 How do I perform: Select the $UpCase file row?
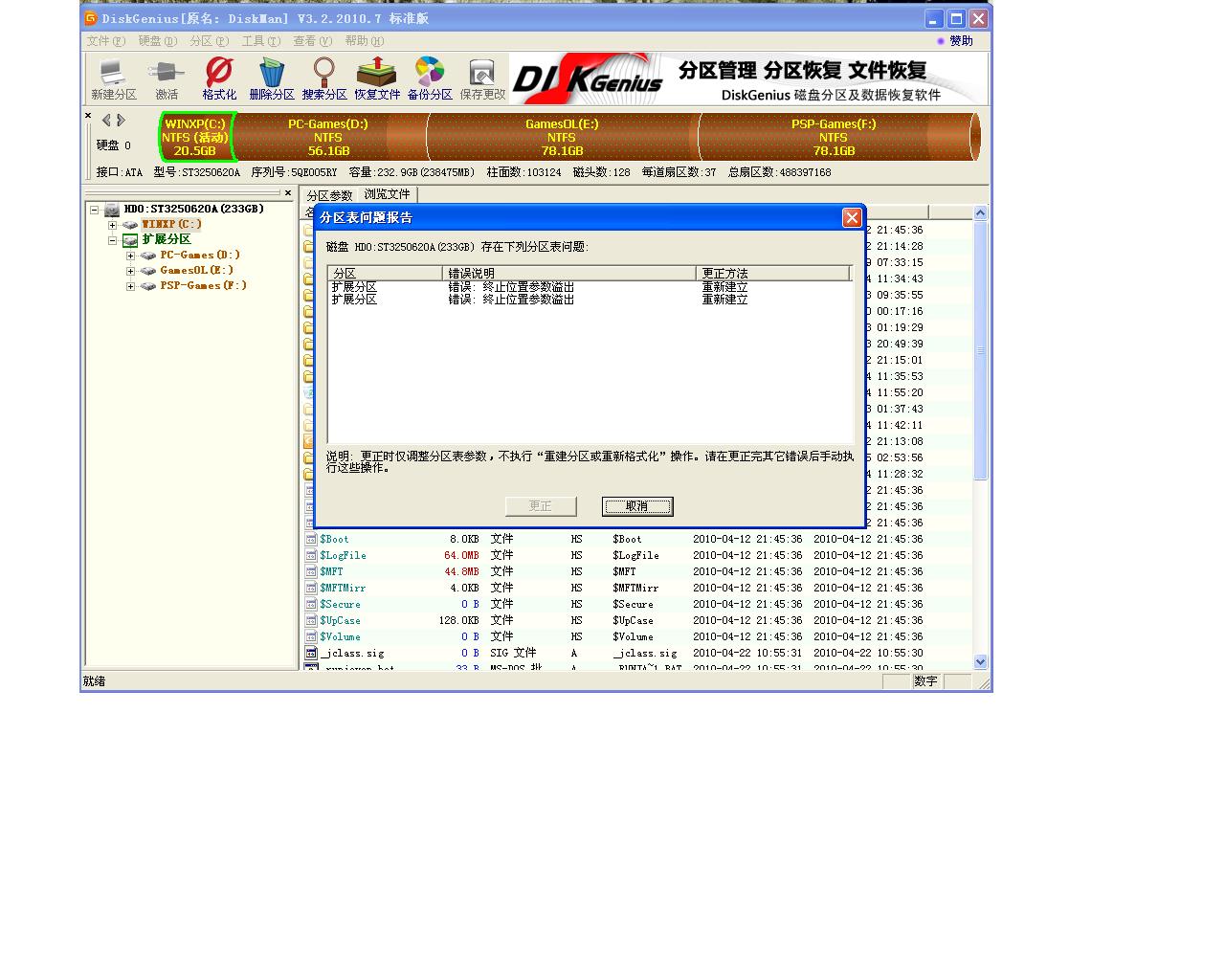(x=636, y=620)
